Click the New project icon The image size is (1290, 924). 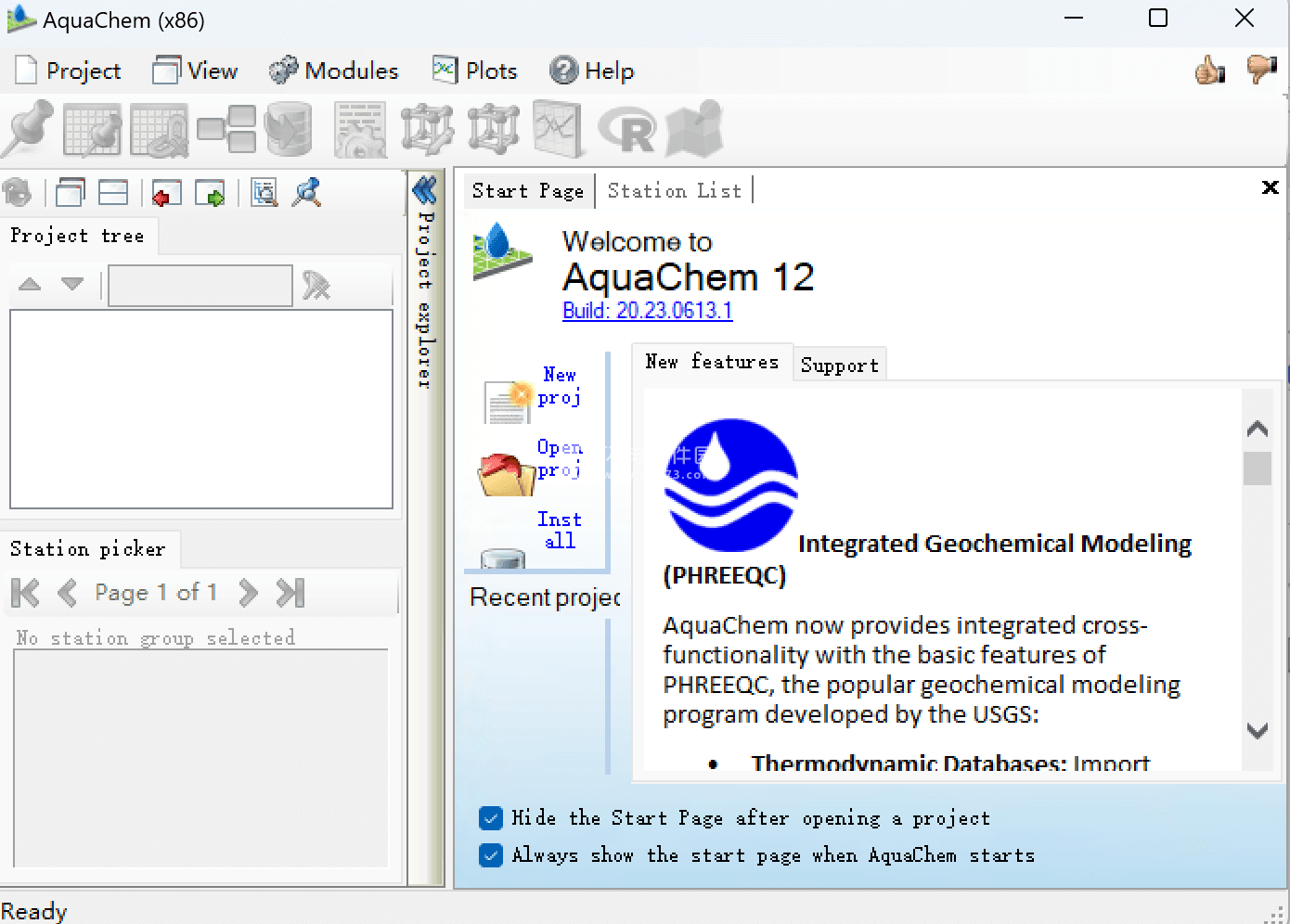coord(507,401)
